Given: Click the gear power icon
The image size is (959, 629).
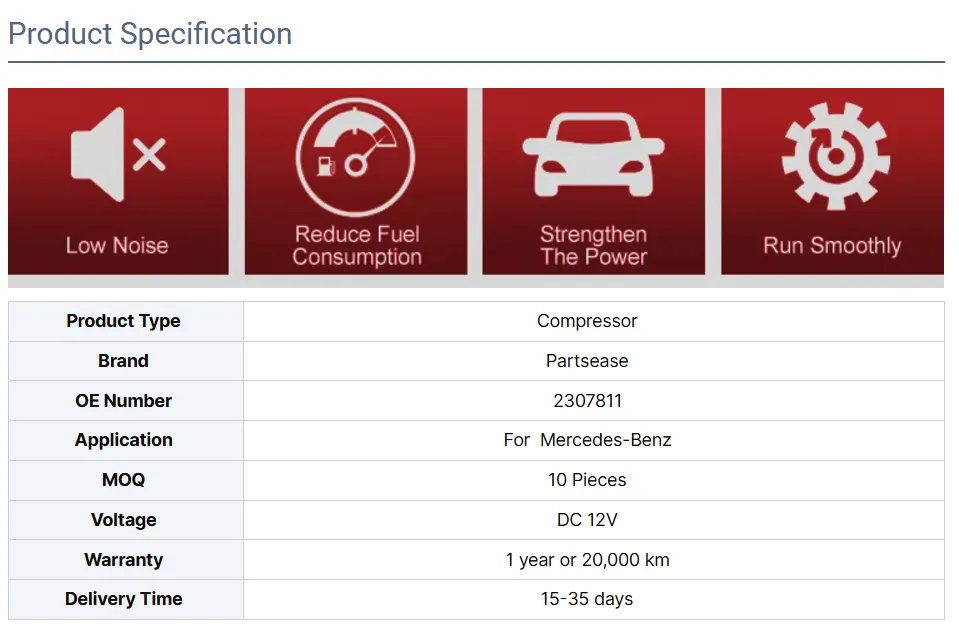Looking at the screenshot, I should [x=834, y=155].
